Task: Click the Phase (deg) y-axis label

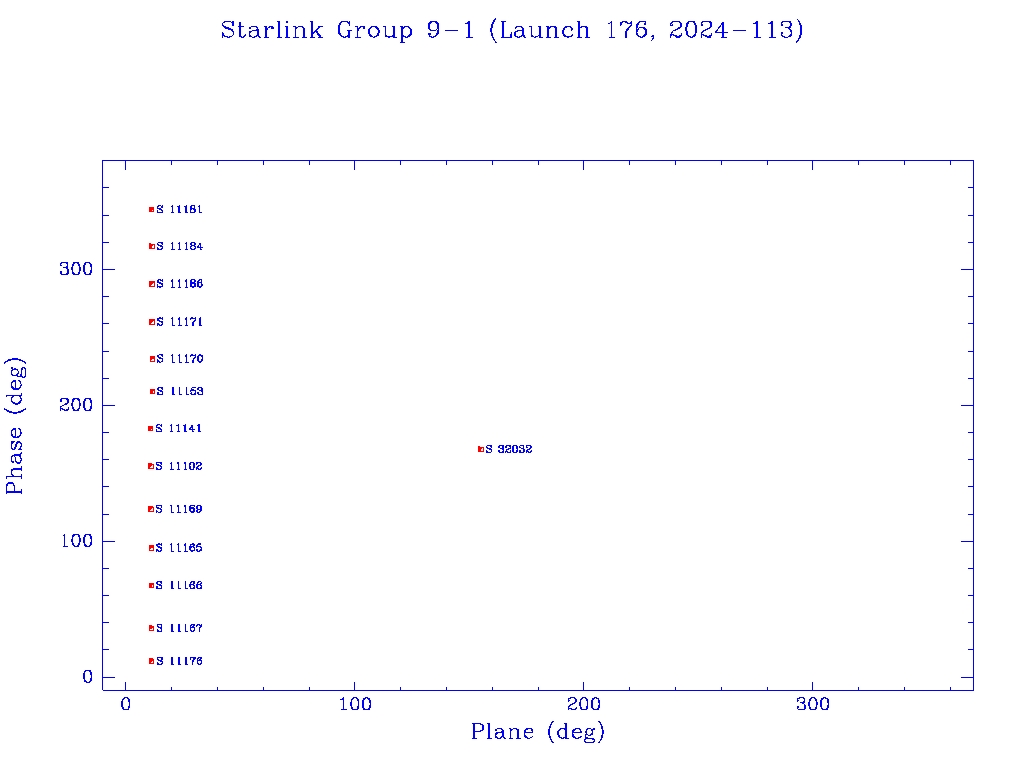Action: point(16,426)
